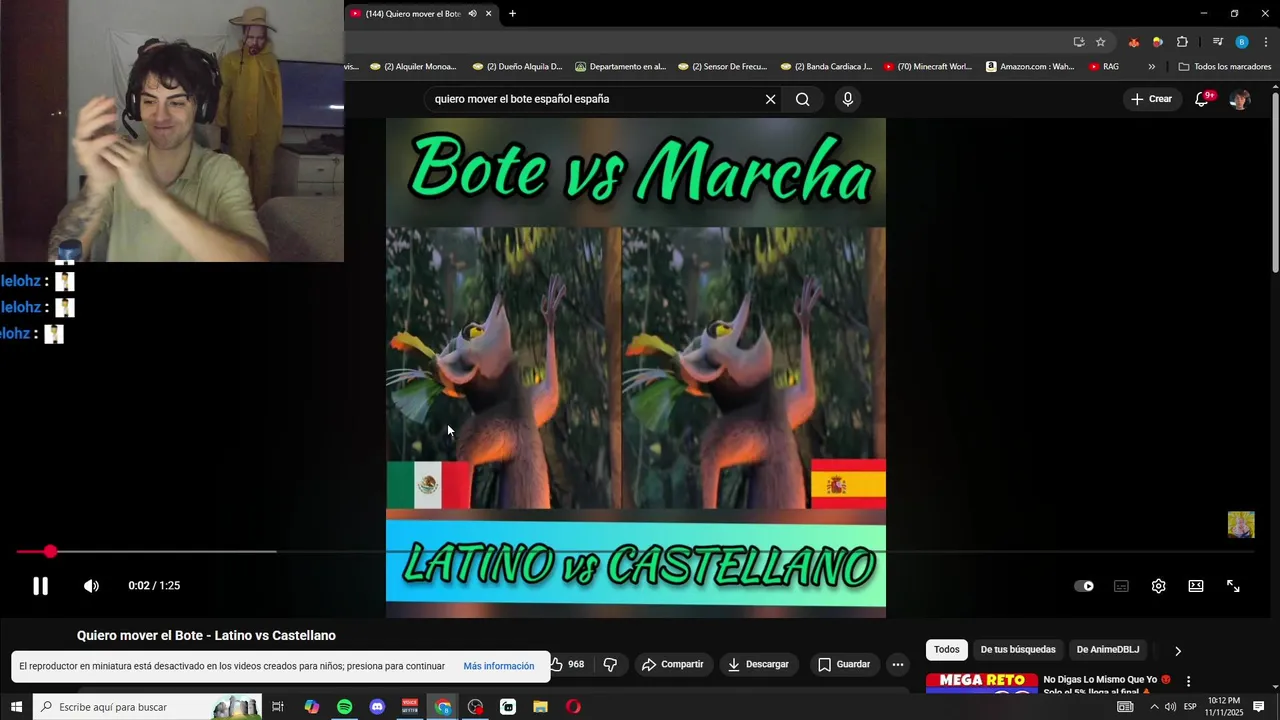Open Chrome three-dot menu
The image size is (1280, 720).
pyautogui.click(x=1266, y=42)
